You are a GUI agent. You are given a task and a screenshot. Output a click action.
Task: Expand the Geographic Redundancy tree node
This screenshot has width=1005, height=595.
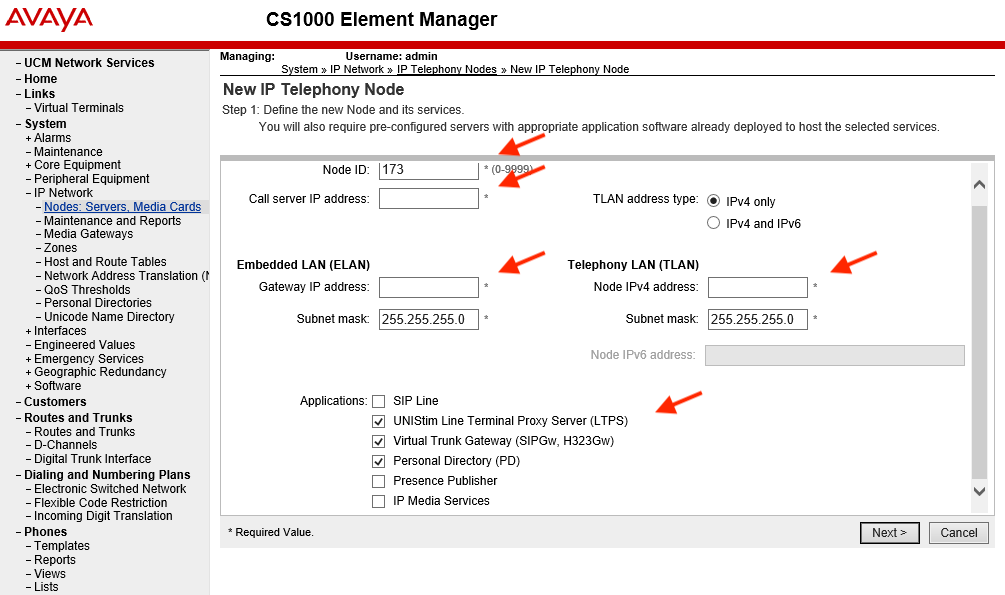(28, 372)
